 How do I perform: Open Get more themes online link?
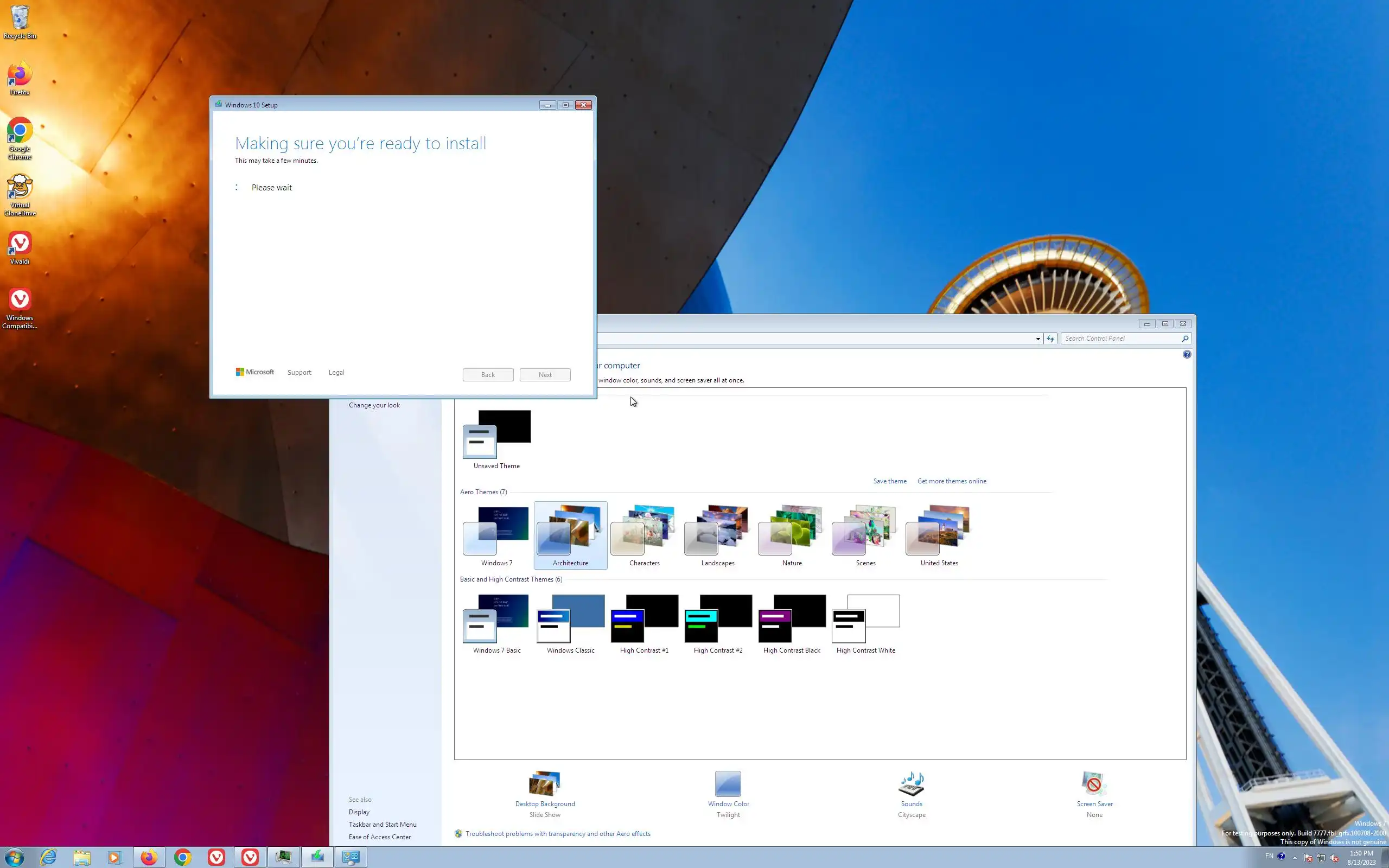point(951,481)
